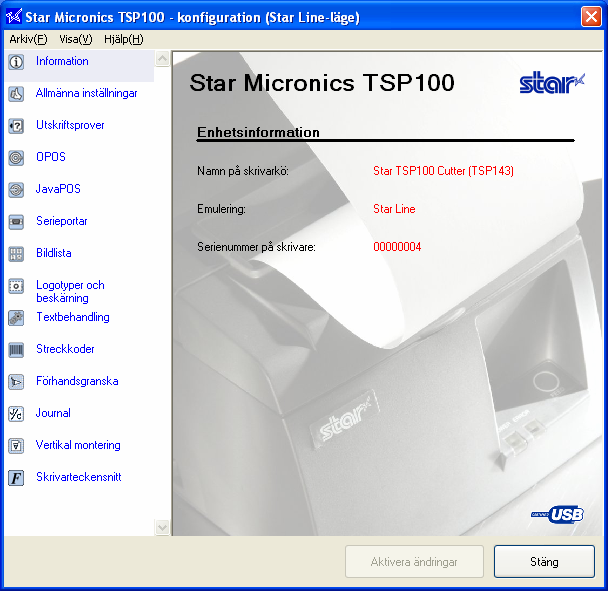608x591 pixels.
Task: Click the blue Star logo
Action: [x=552, y=82]
